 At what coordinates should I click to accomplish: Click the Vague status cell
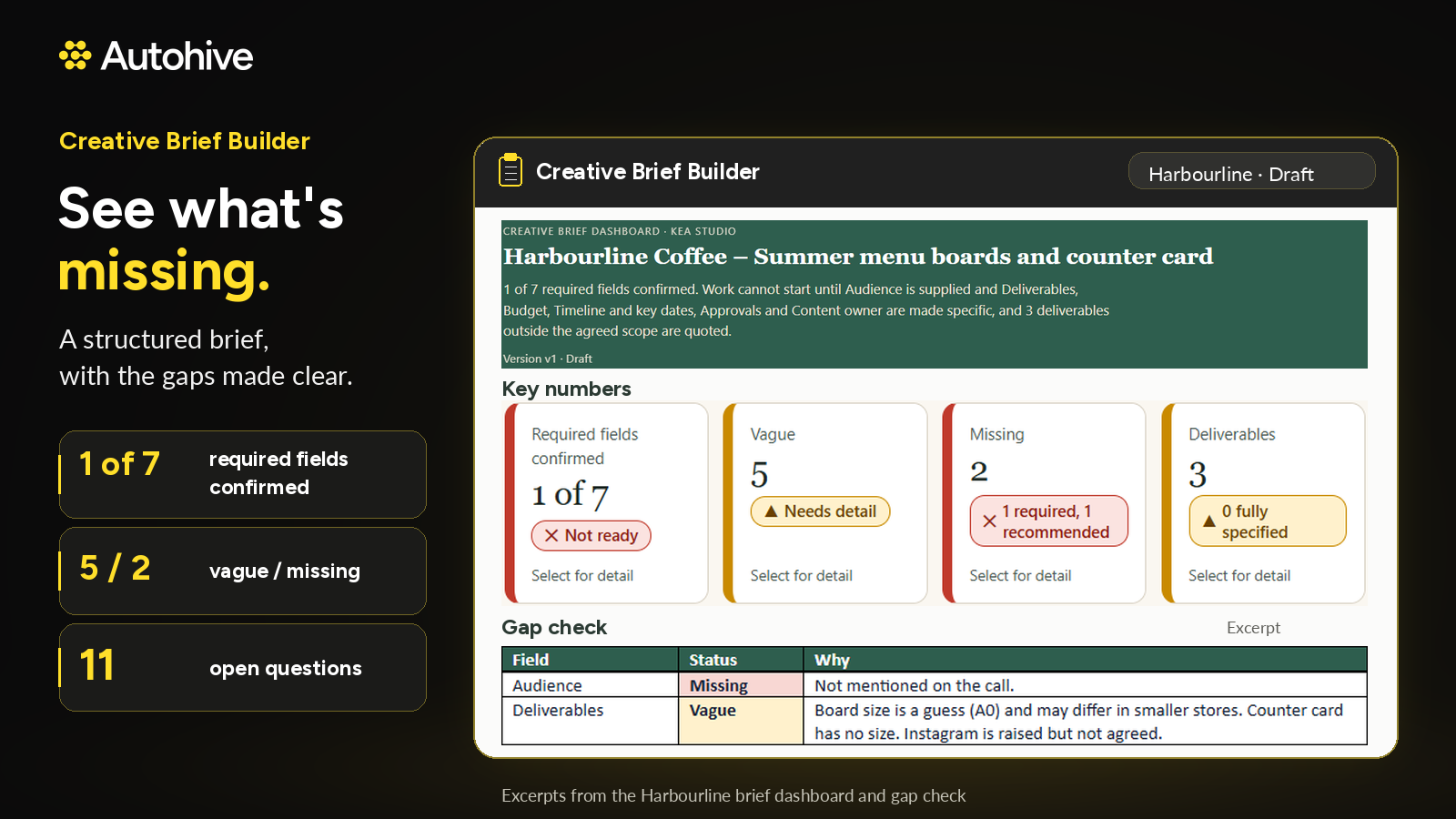pyautogui.click(x=741, y=722)
